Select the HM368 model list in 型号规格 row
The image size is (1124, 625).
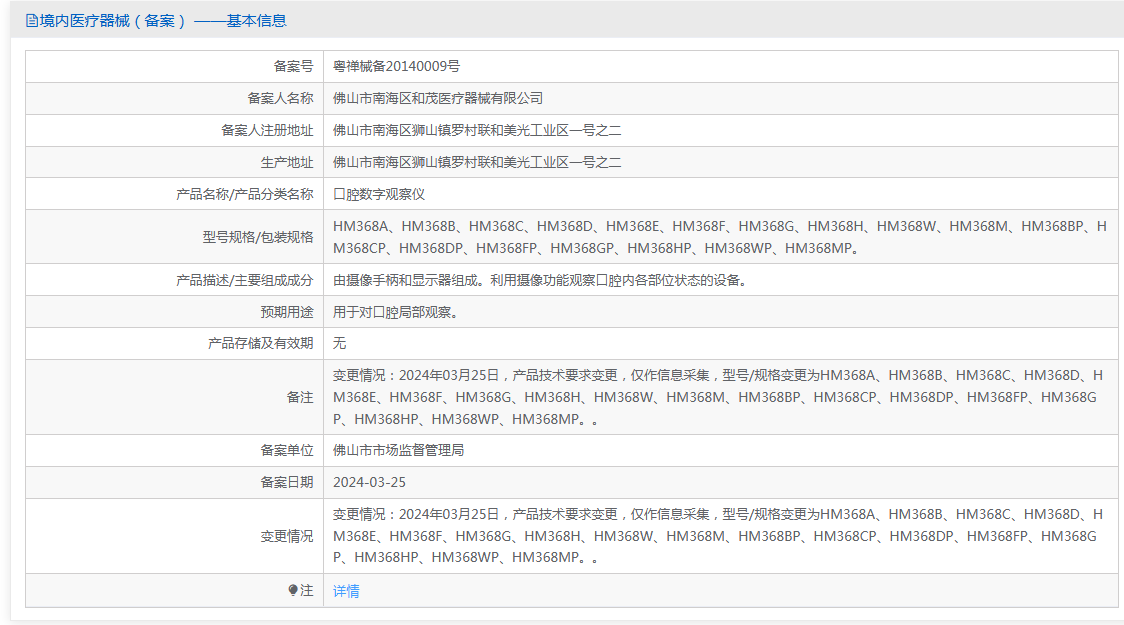[720, 237]
